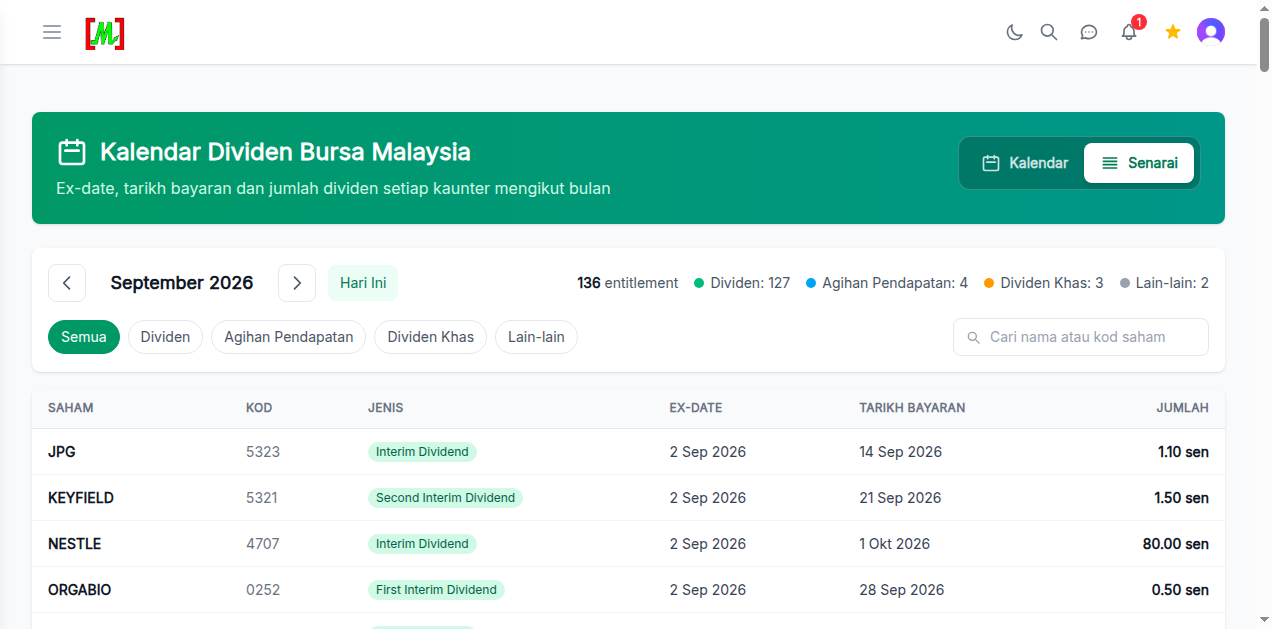This screenshot has width=1272, height=629.
Task: Click the yellow star icon
Action: tap(1173, 32)
